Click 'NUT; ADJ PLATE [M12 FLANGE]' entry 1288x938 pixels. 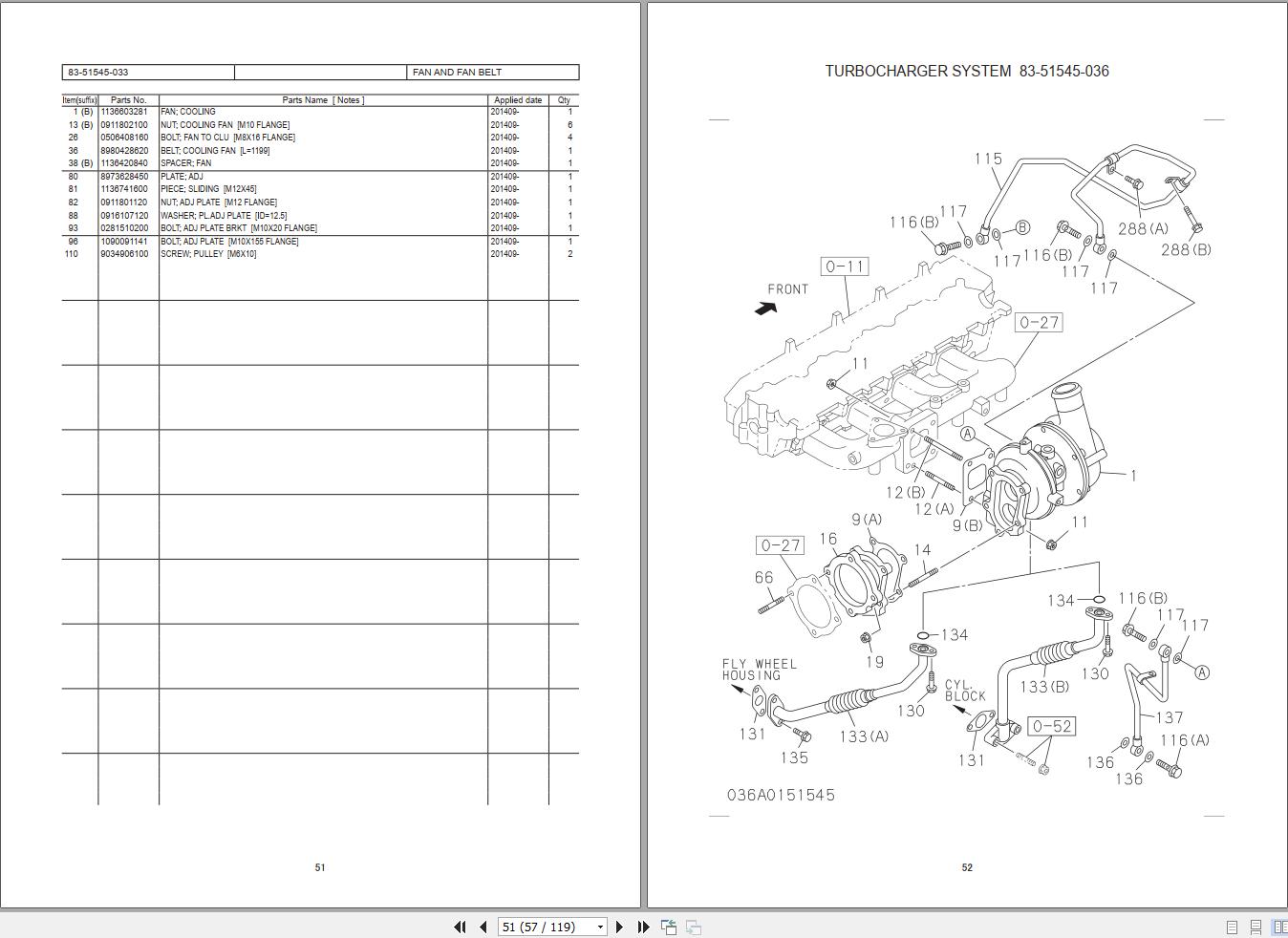point(219,203)
